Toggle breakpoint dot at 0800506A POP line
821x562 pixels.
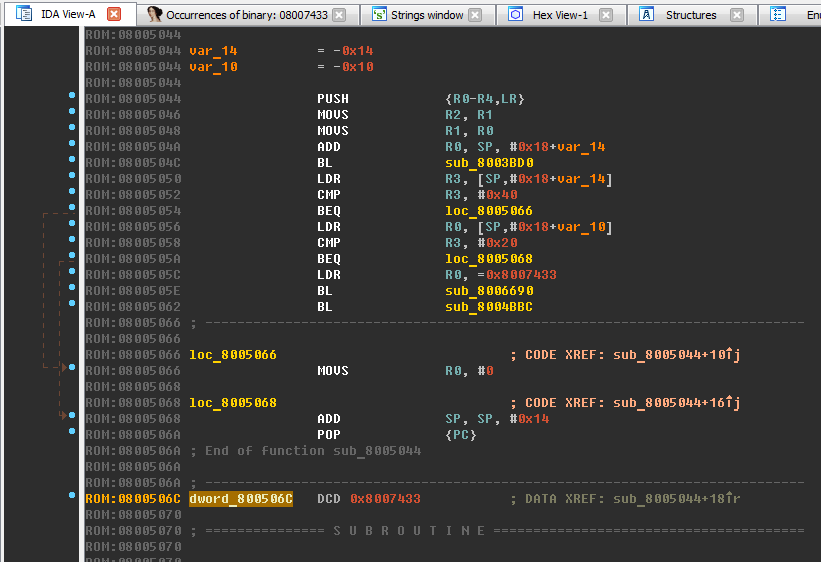click(x=72, y=431)
